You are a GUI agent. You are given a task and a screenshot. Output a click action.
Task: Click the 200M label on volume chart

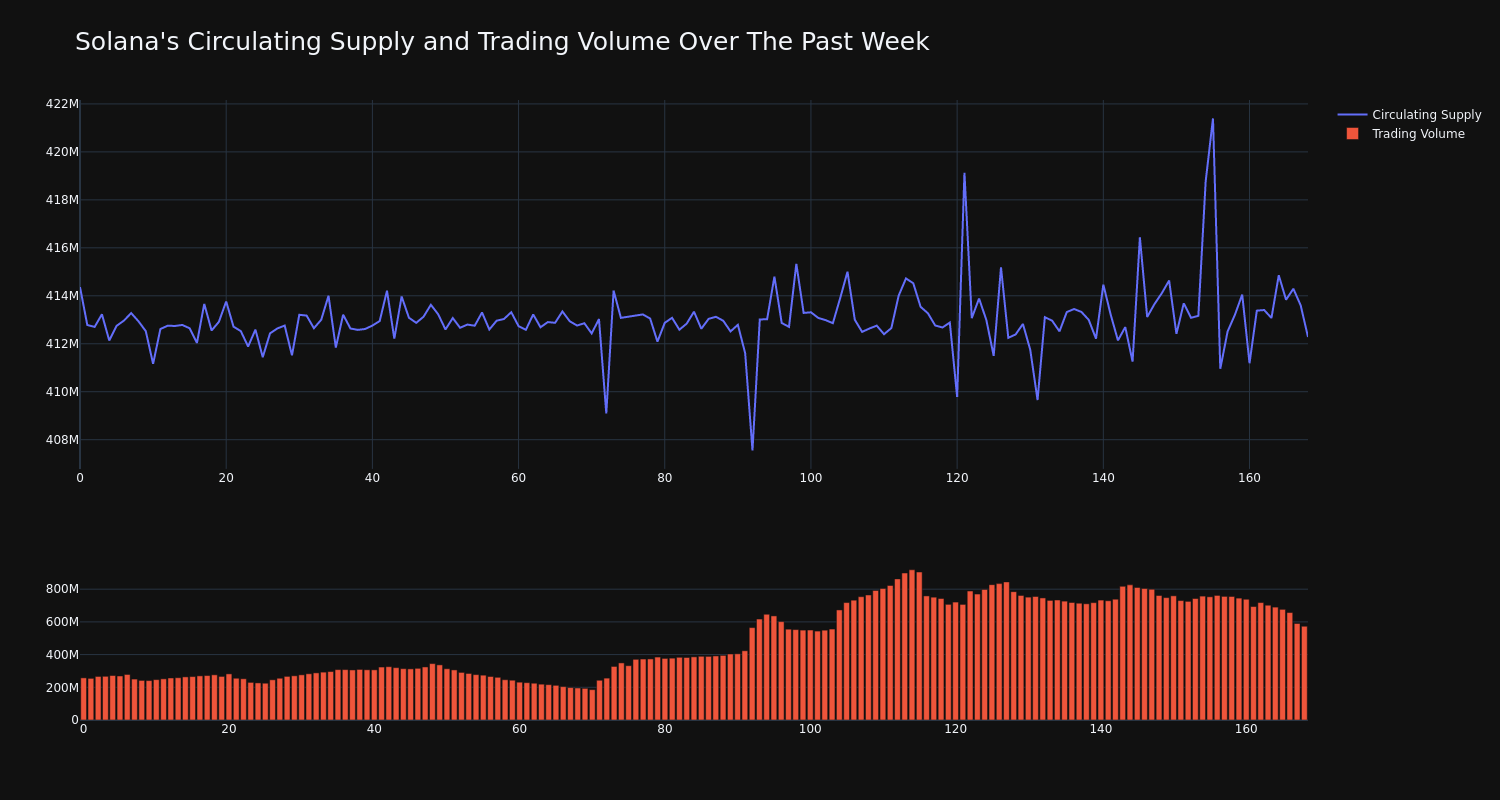(x=62, y=688)
